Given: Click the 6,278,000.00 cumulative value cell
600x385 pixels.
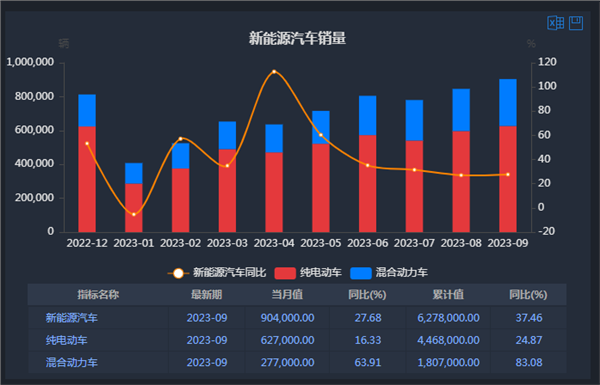Looking at the screenshot, I should [448, 318].
